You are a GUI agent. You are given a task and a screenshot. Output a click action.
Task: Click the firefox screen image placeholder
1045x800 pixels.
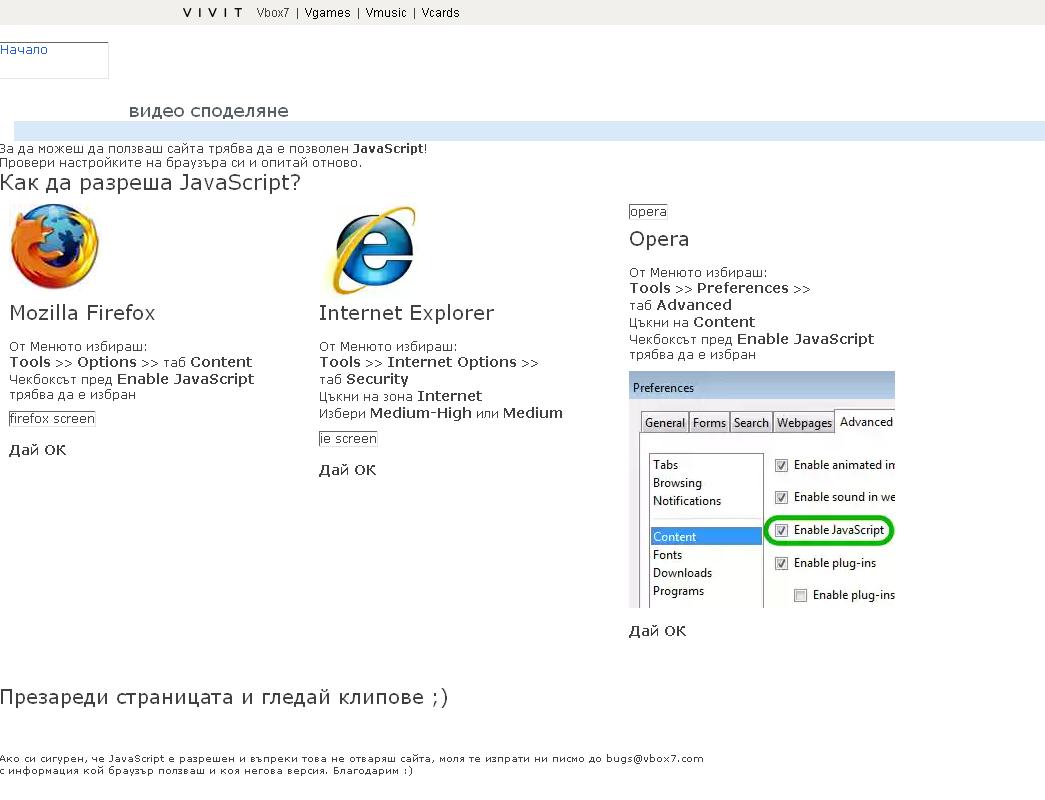pyautogui.click(x=52, y=419)
